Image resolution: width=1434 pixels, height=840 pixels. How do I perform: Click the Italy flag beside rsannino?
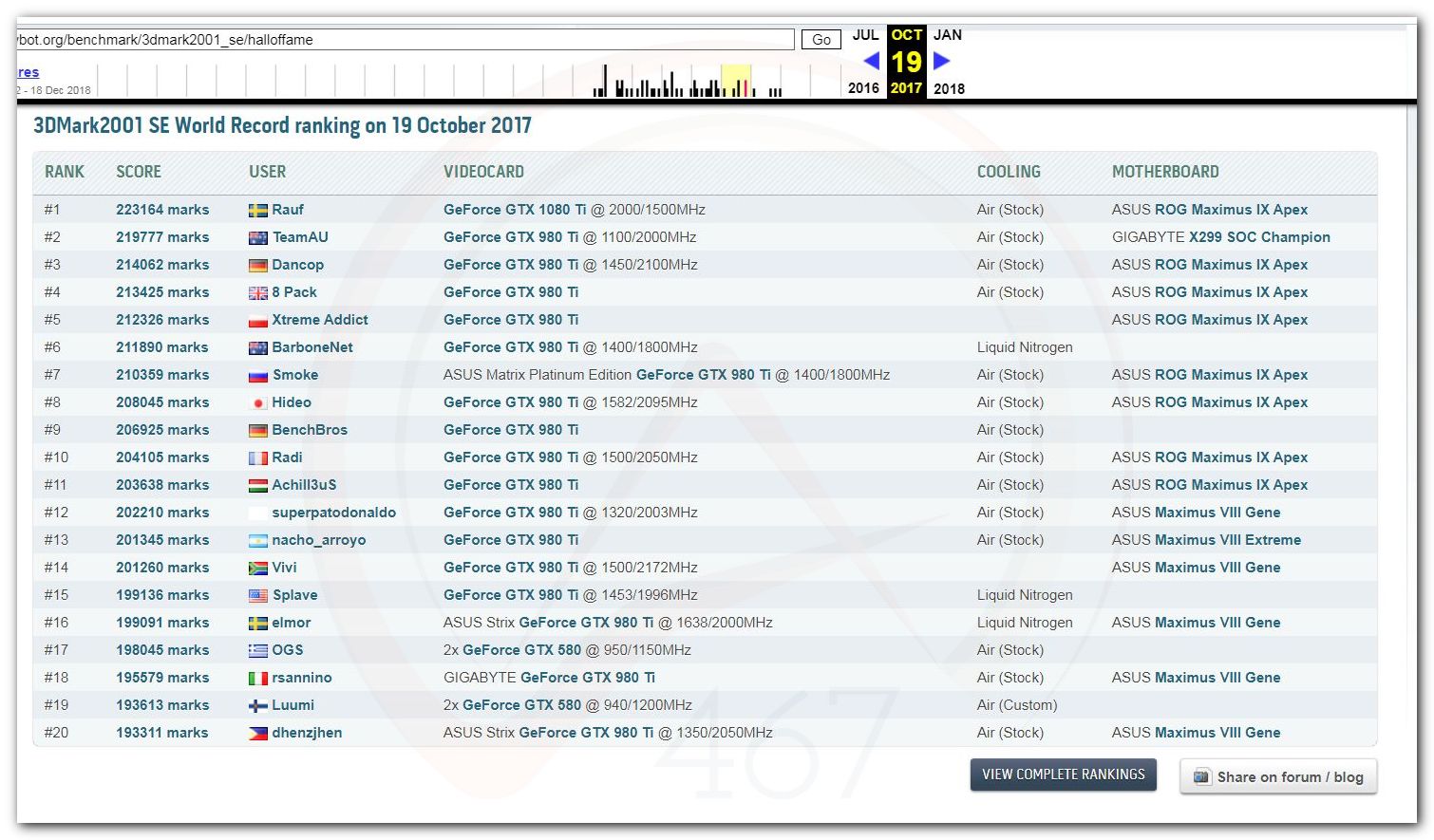(x=257, y=679)
